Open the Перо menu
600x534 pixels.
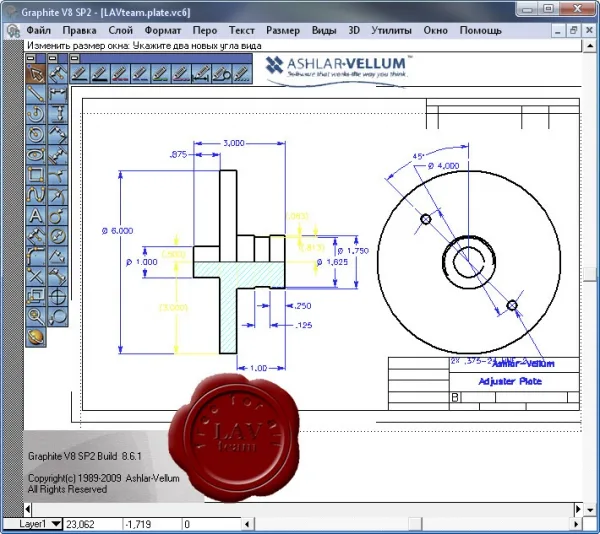point(205,30)
